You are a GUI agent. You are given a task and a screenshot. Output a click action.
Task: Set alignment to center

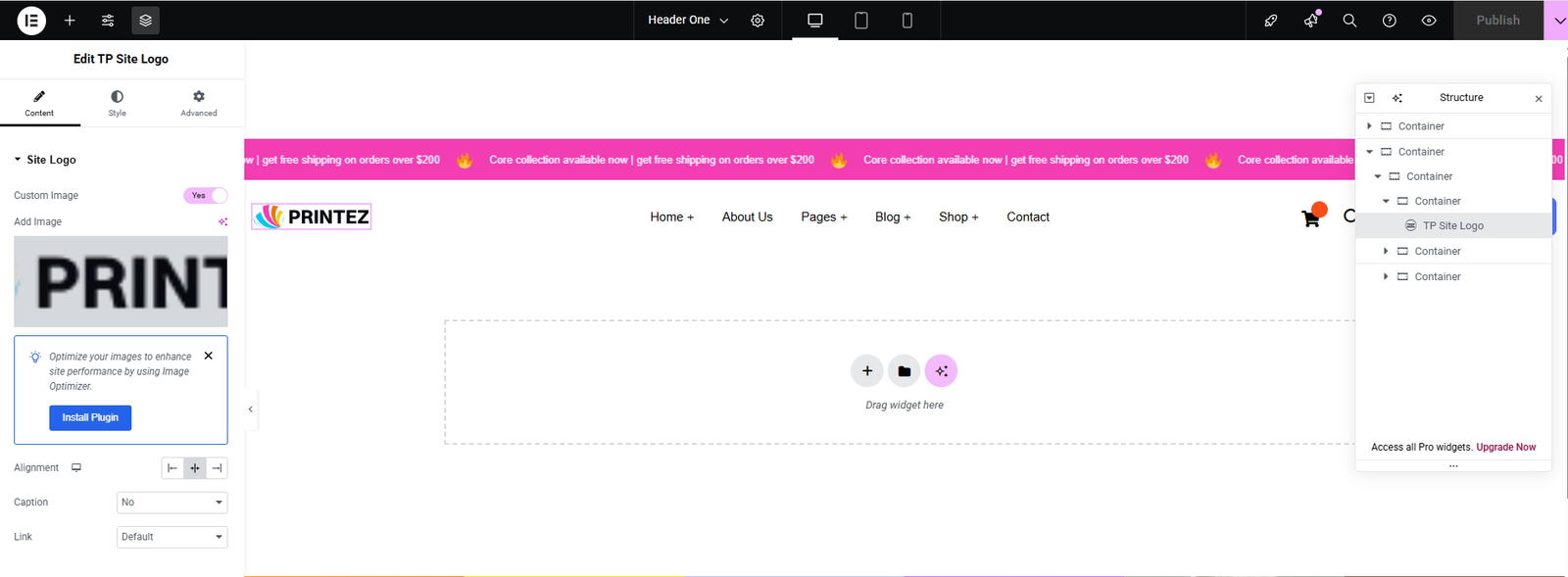tap(195, 468)
